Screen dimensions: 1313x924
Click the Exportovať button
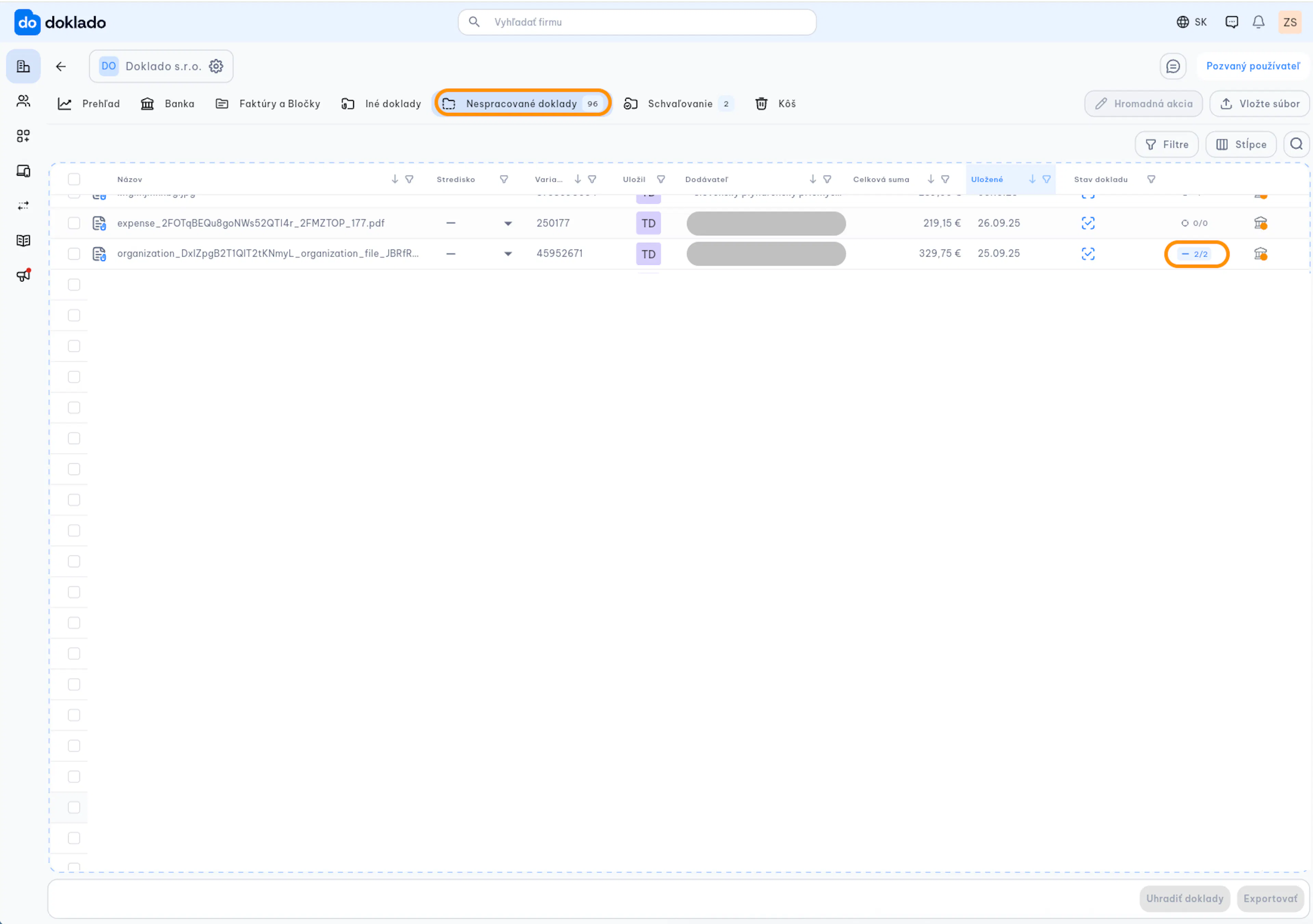(1270, 898)
